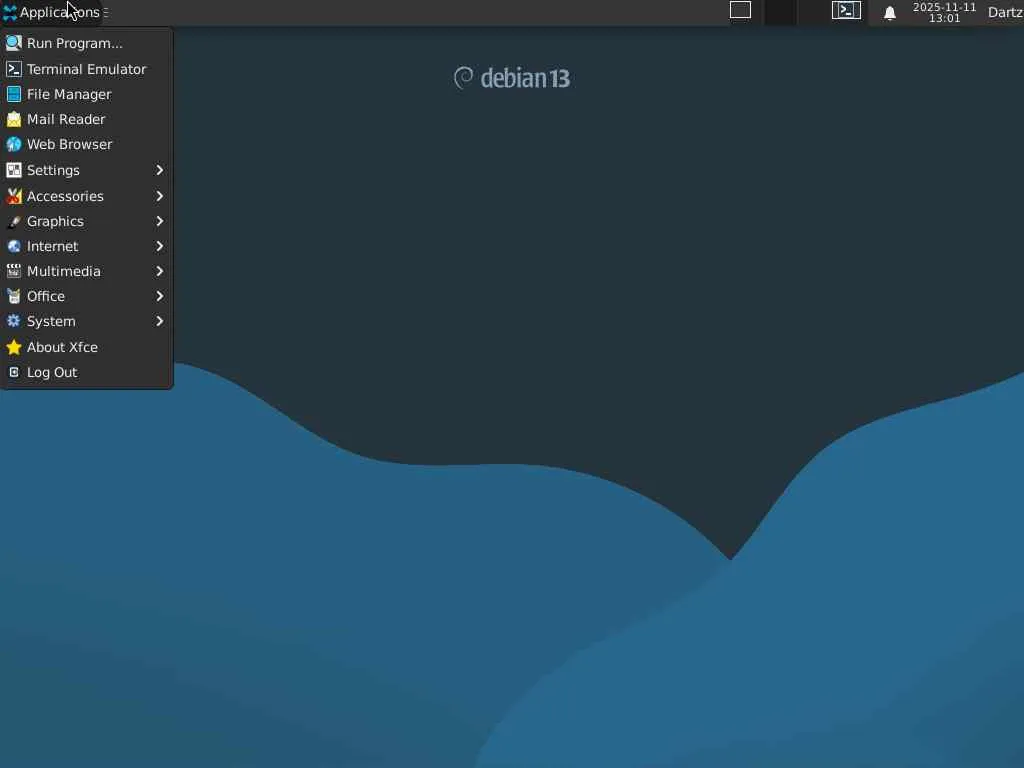Open File Manager menu entry

[x=86, y=94]
